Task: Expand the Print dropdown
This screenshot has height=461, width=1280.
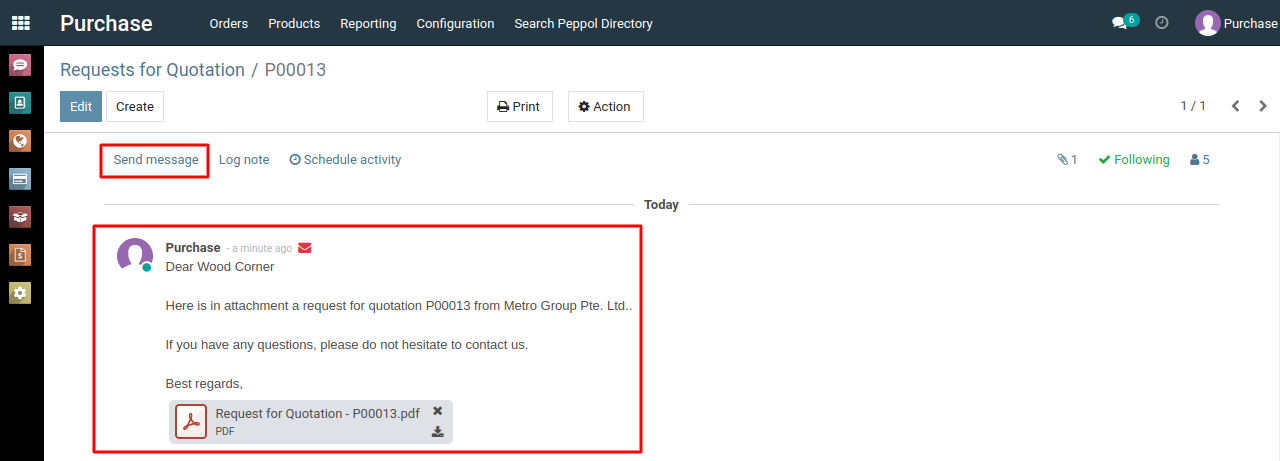Action: pos(519,107)
